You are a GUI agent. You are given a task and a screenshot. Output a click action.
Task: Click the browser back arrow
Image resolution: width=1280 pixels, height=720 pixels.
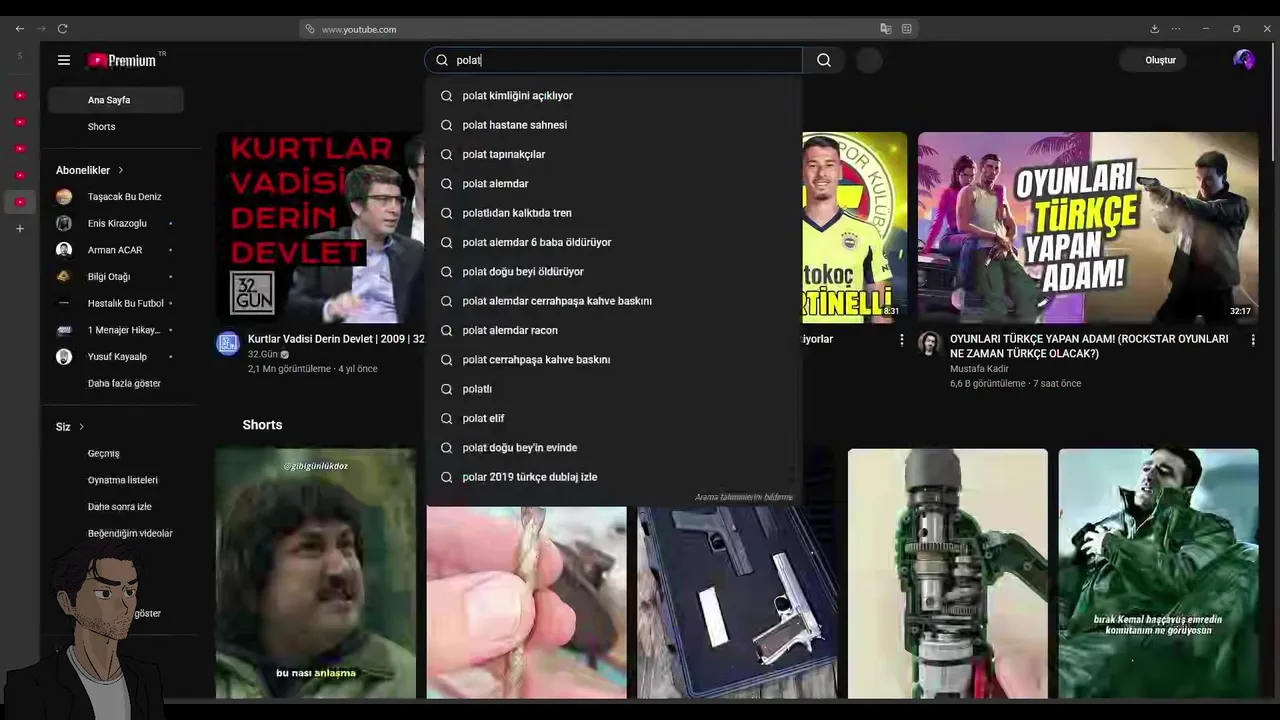pyautogui.click(x=20, y=29)
